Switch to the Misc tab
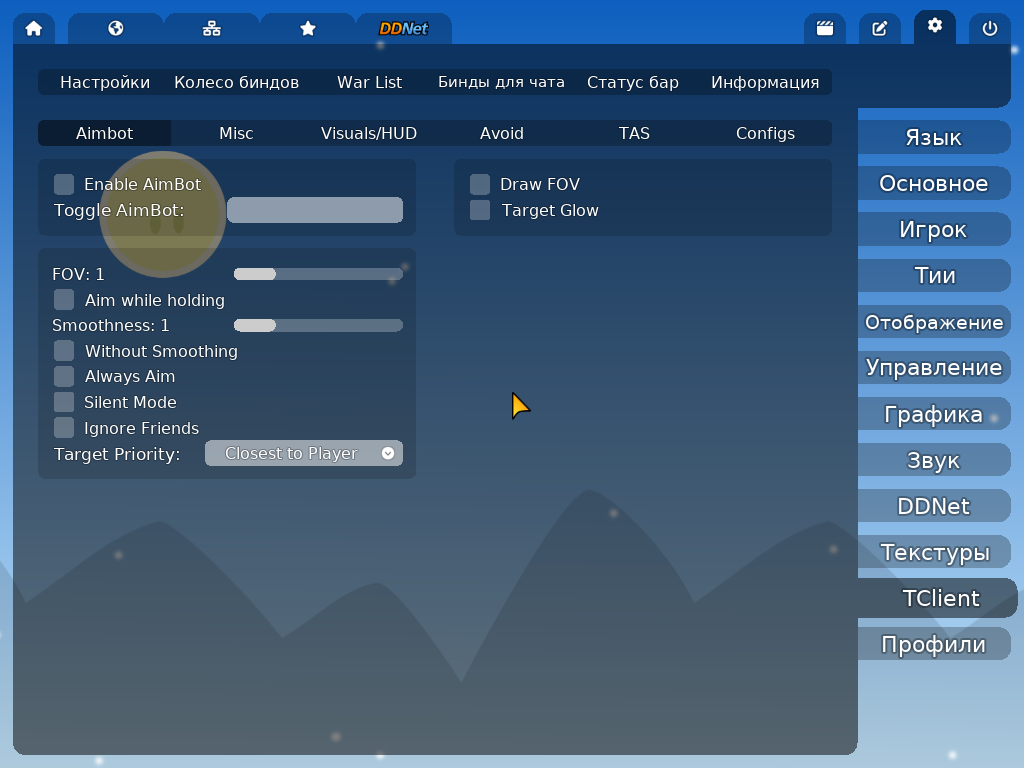The image size is (1024, 768). (236, 133)
